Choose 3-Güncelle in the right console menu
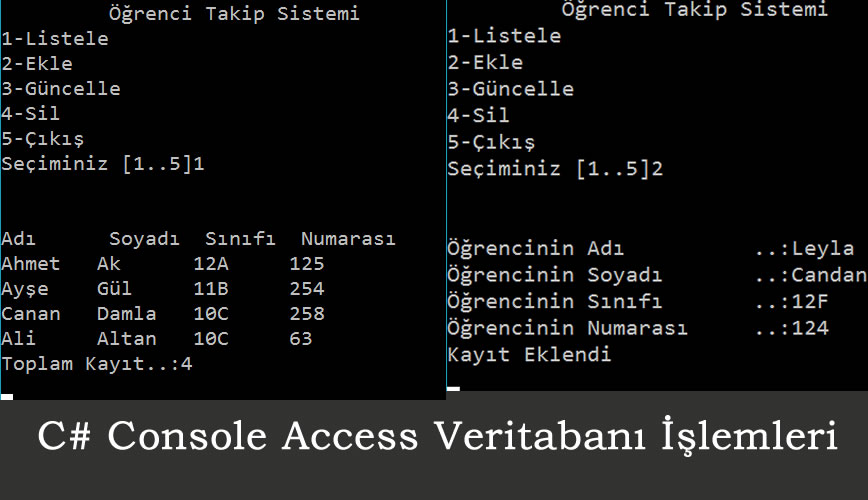This screenshot has height=500, width=868. 510,88
